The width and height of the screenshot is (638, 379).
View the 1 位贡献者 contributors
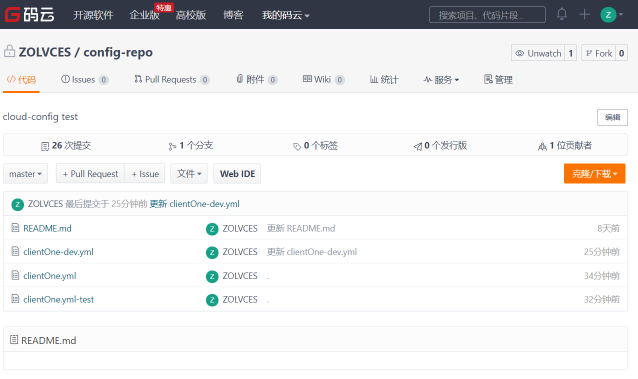coord(565,145)
